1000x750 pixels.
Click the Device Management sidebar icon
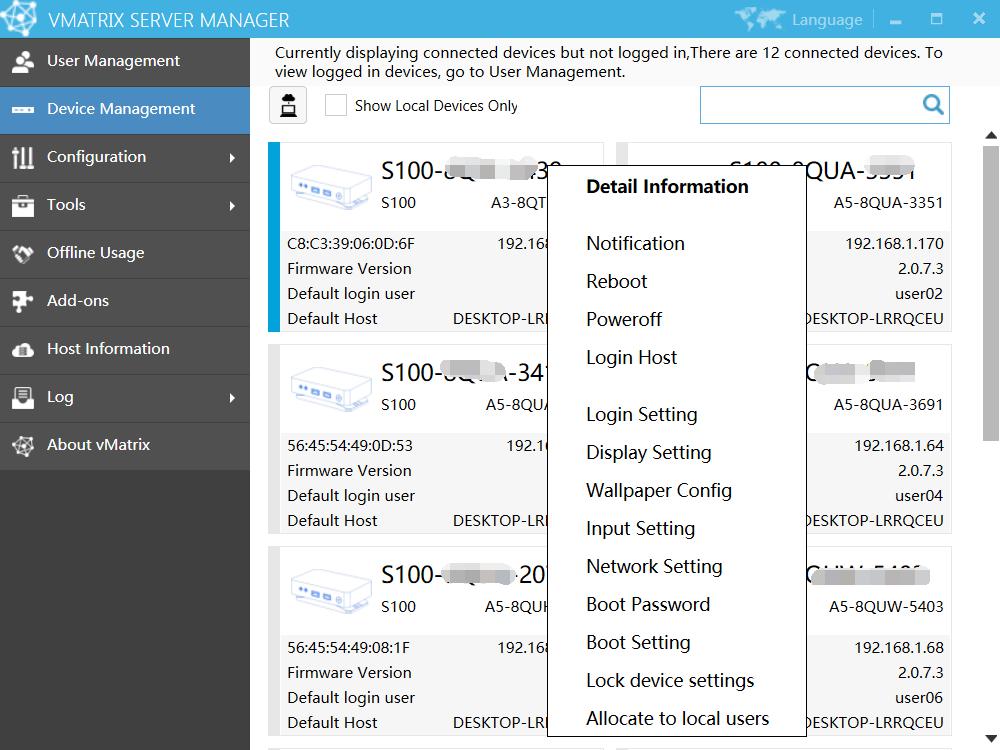(23, 110)
